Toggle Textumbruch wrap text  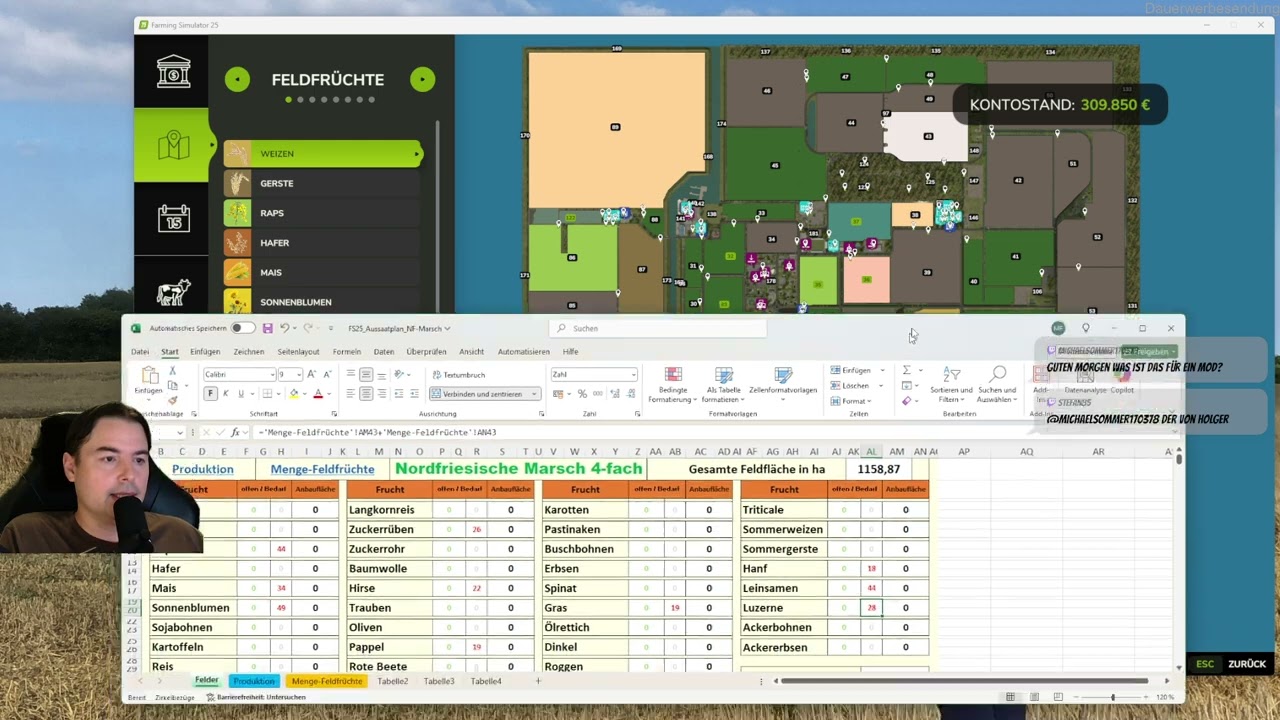click(458, 375)
